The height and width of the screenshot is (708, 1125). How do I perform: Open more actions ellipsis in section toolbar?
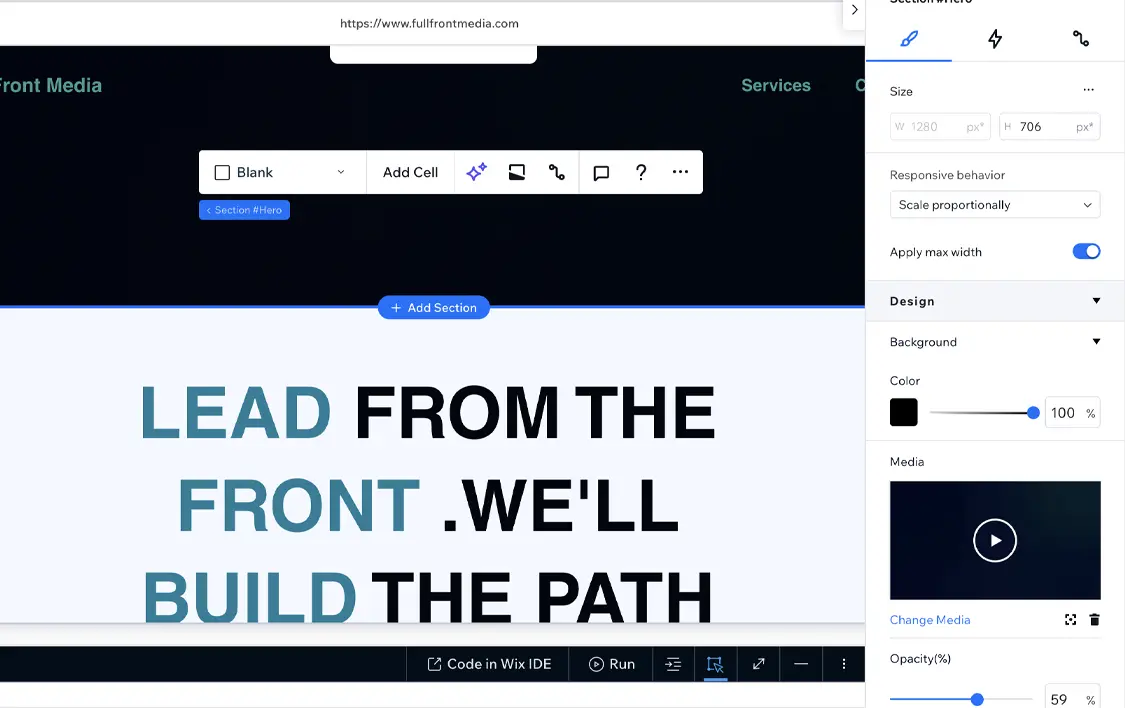[680, 172]
